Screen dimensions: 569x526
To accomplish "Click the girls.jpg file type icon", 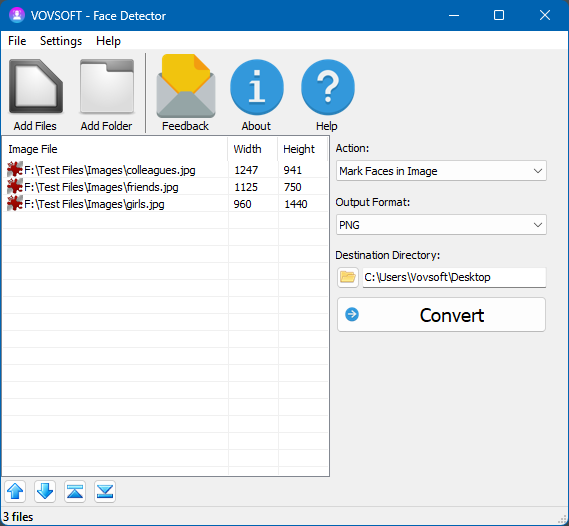I will click(x=15, y=204).
